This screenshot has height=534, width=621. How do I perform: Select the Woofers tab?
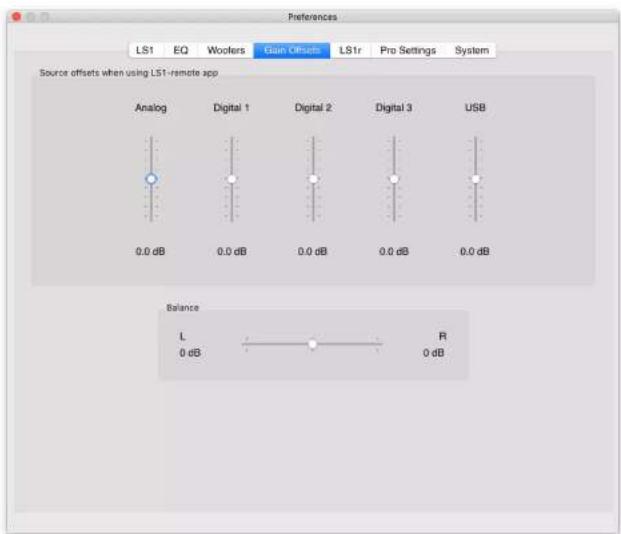pyautogui.click(x=226, y=50)
